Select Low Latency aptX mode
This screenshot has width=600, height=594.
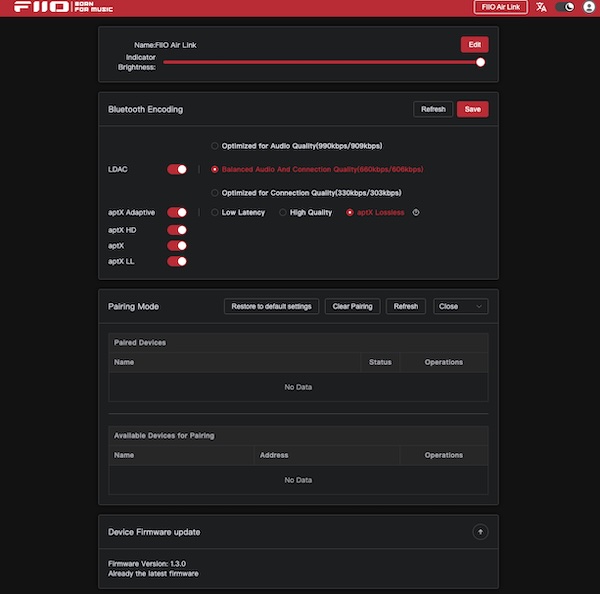tap(214, 212)
